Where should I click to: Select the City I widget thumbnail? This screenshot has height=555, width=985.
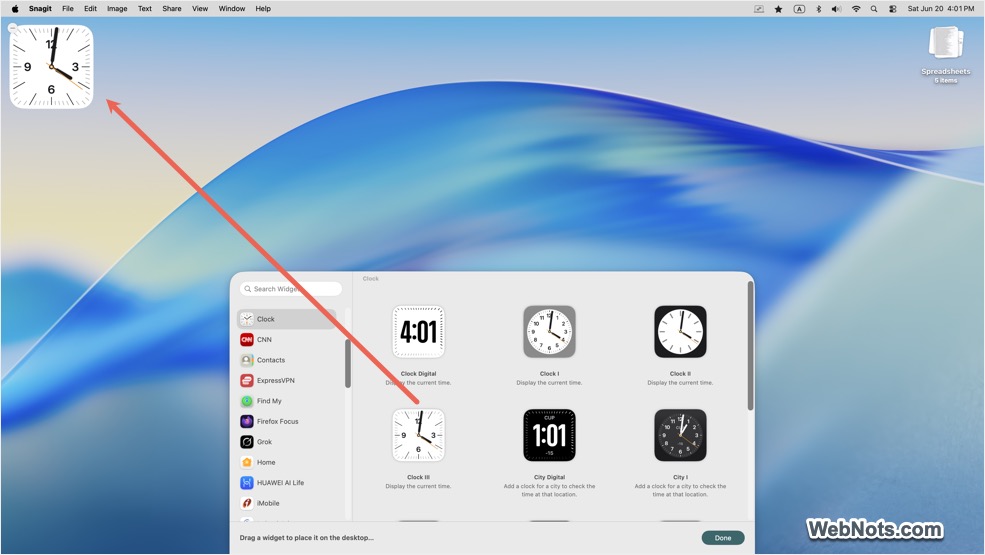click(680, 435)
